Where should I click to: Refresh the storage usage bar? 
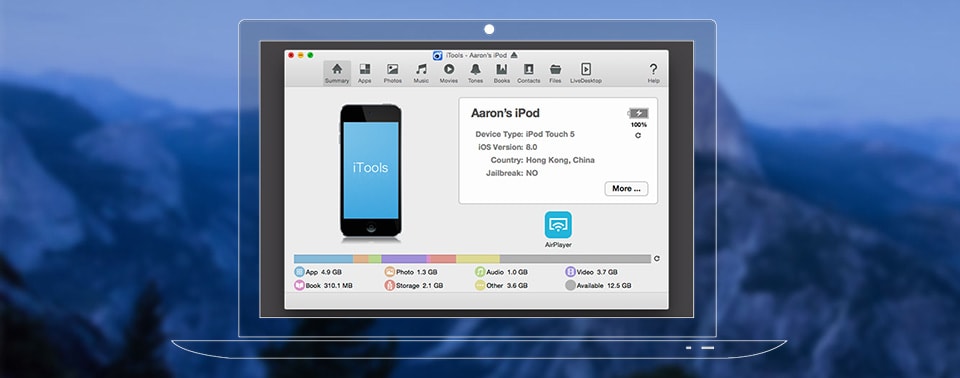point(657,259)
